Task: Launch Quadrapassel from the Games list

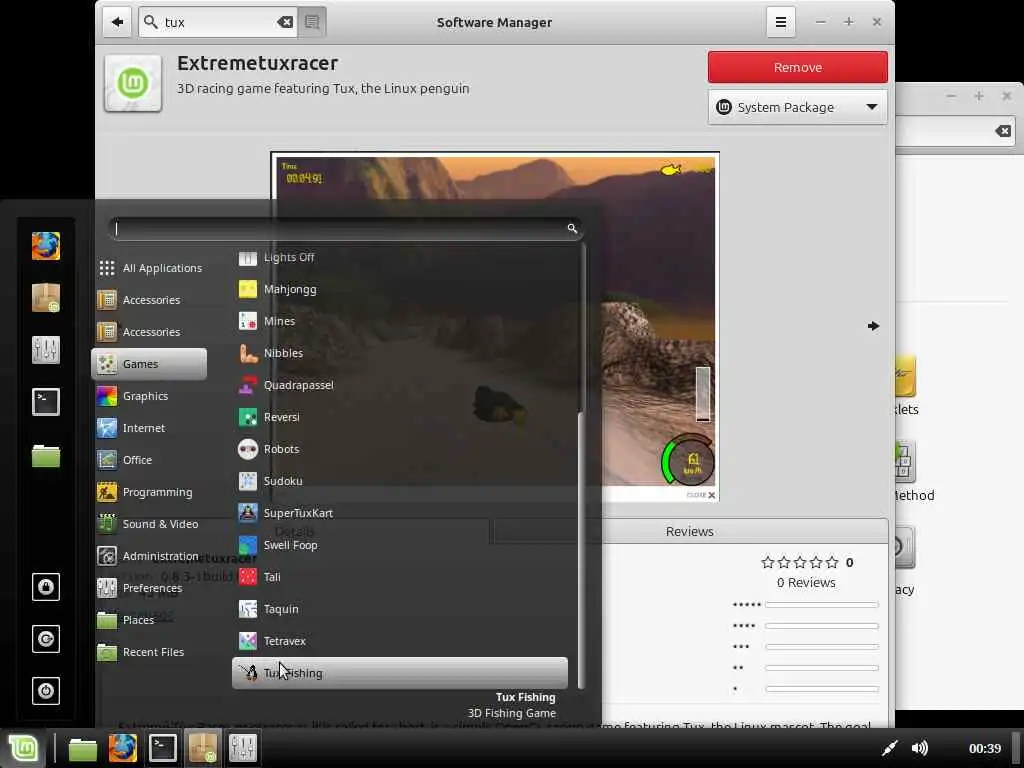Action: 400,385
